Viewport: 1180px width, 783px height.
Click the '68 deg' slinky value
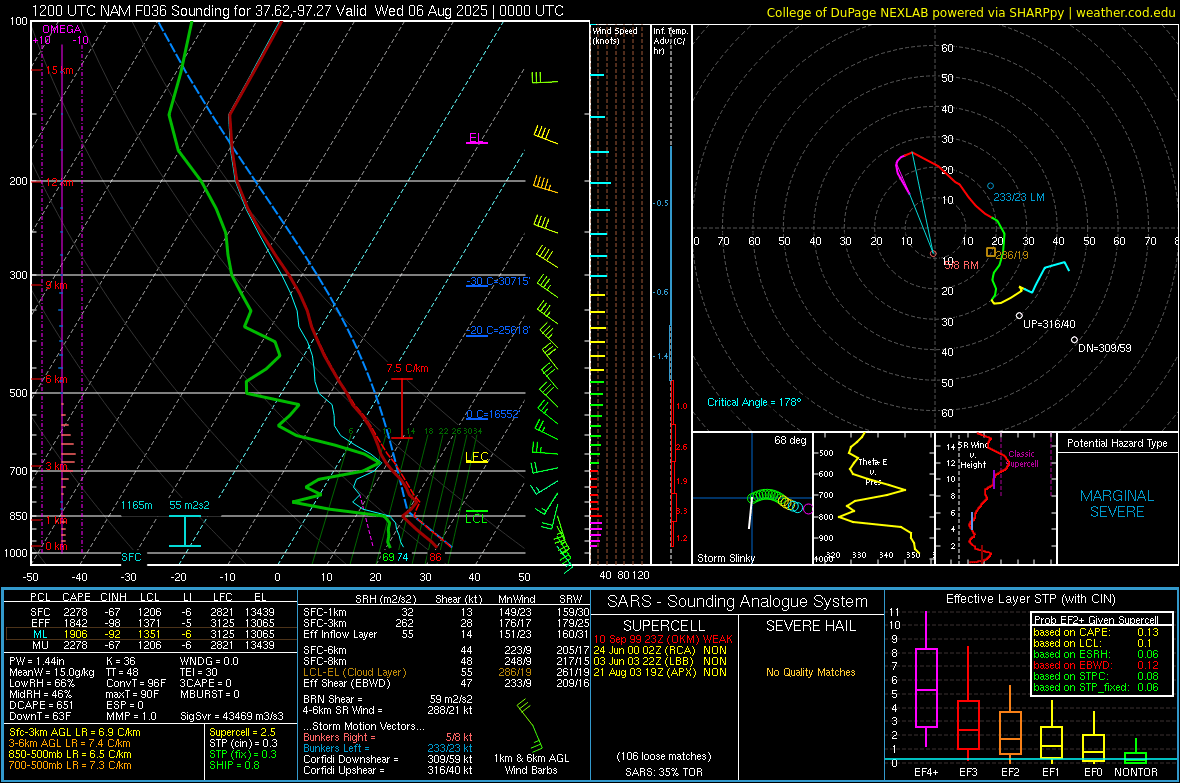[x=790, y=440]
